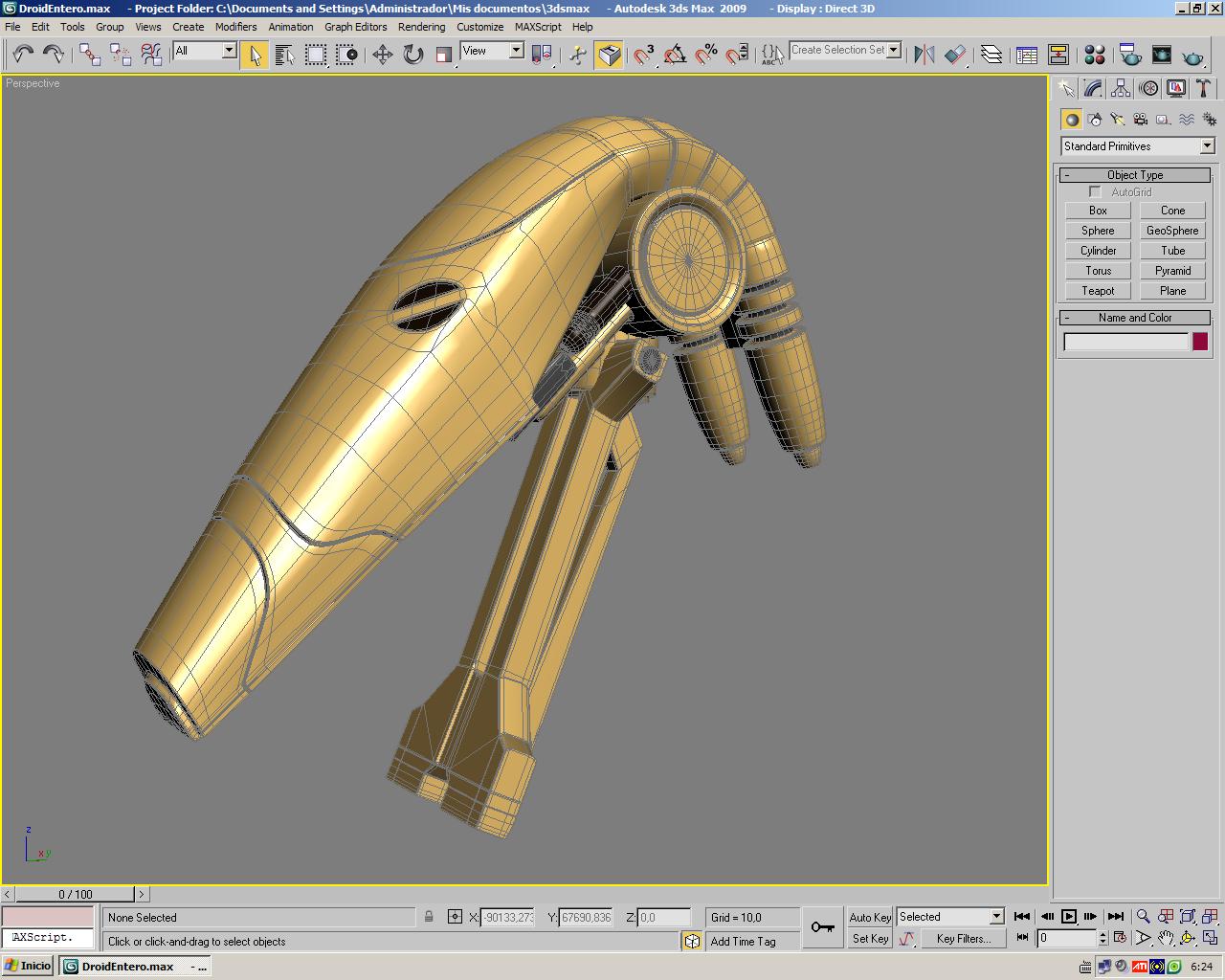
Task: Click the object color swatch
Action: click(1200, 342)
